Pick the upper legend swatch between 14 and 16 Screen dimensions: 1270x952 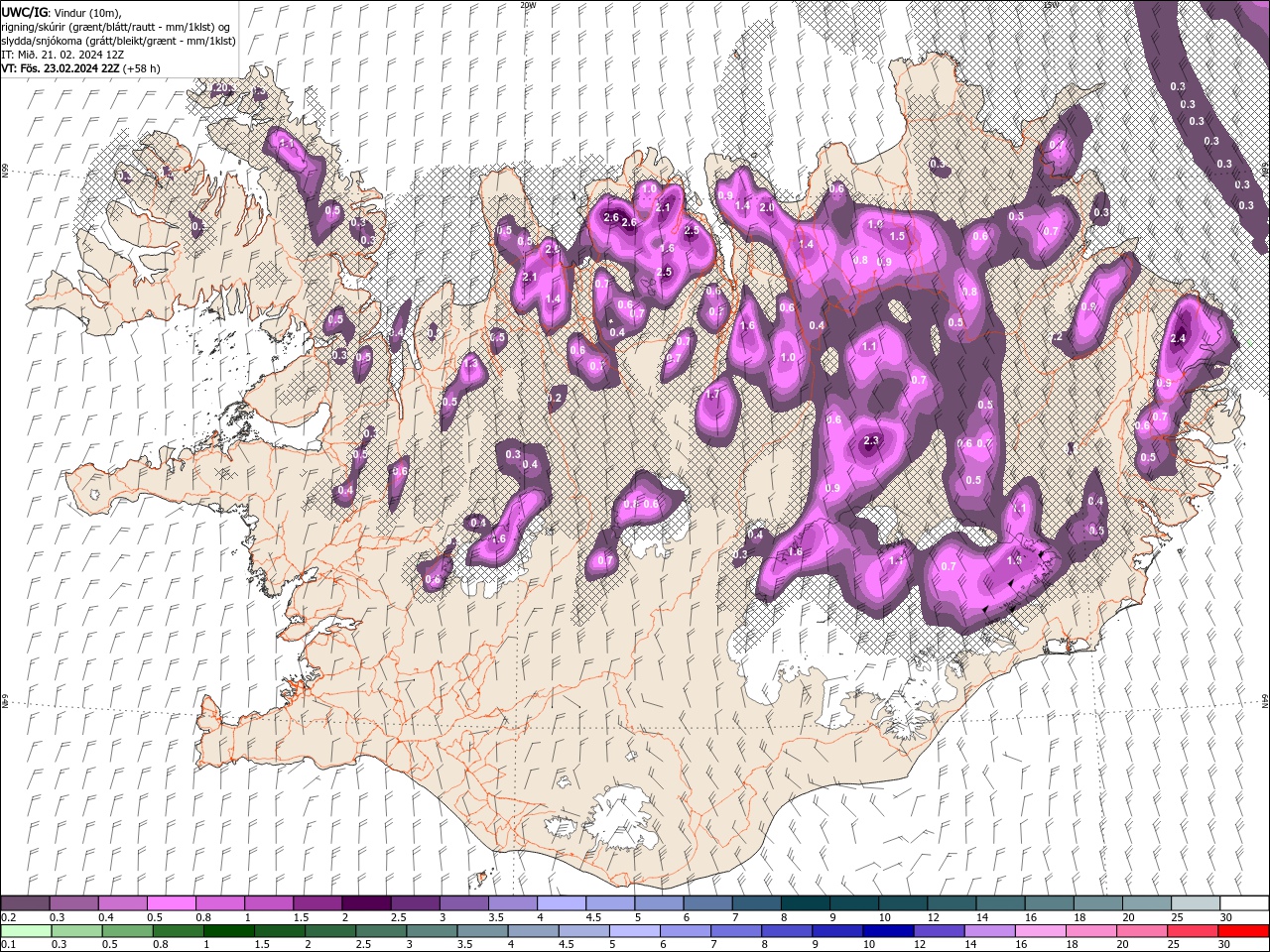tap(1000, 903)
